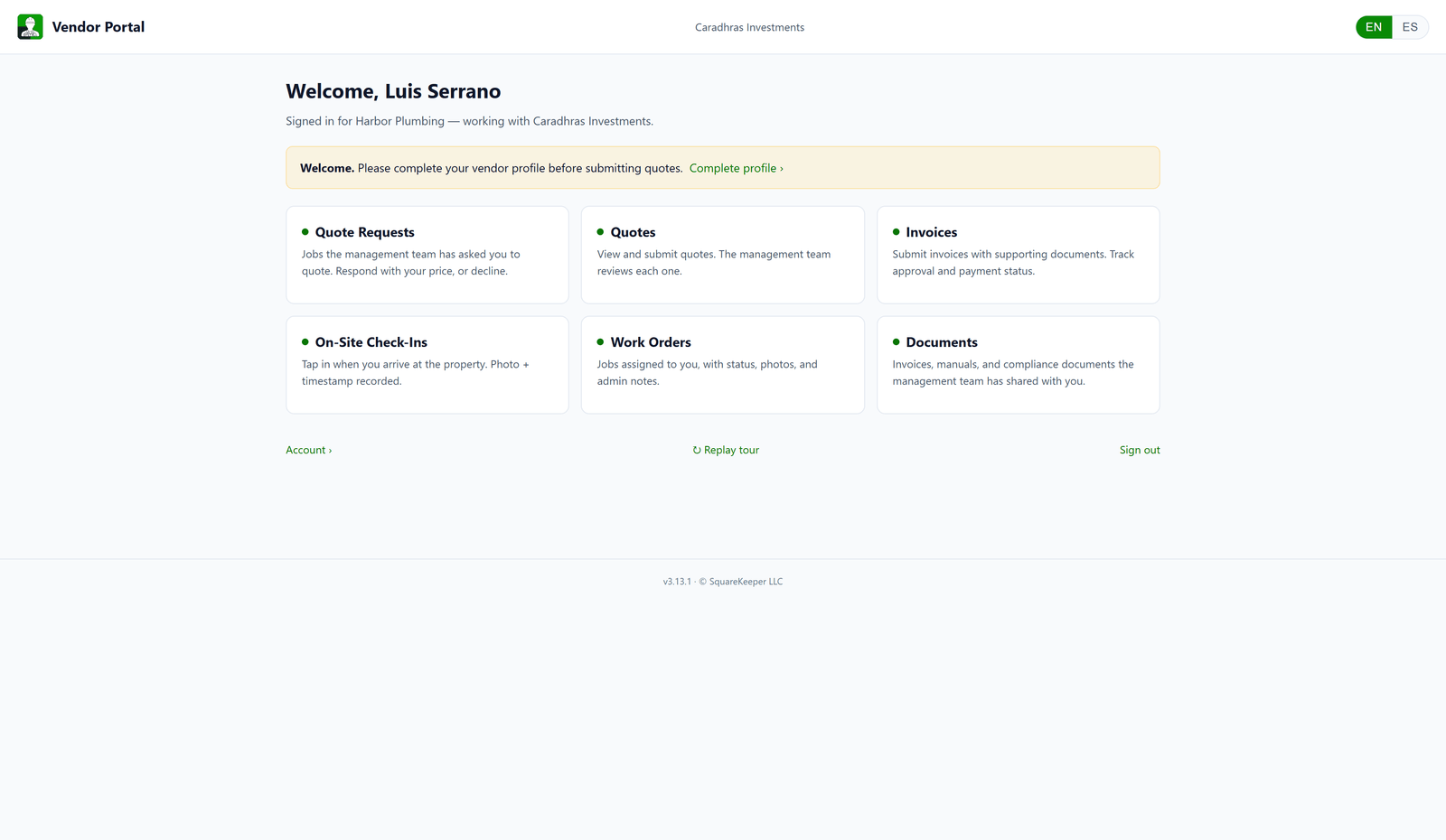The image size is (1446, 840).
Task: Click the Vendor Portal logo icon
Action: tap(30, 27)
